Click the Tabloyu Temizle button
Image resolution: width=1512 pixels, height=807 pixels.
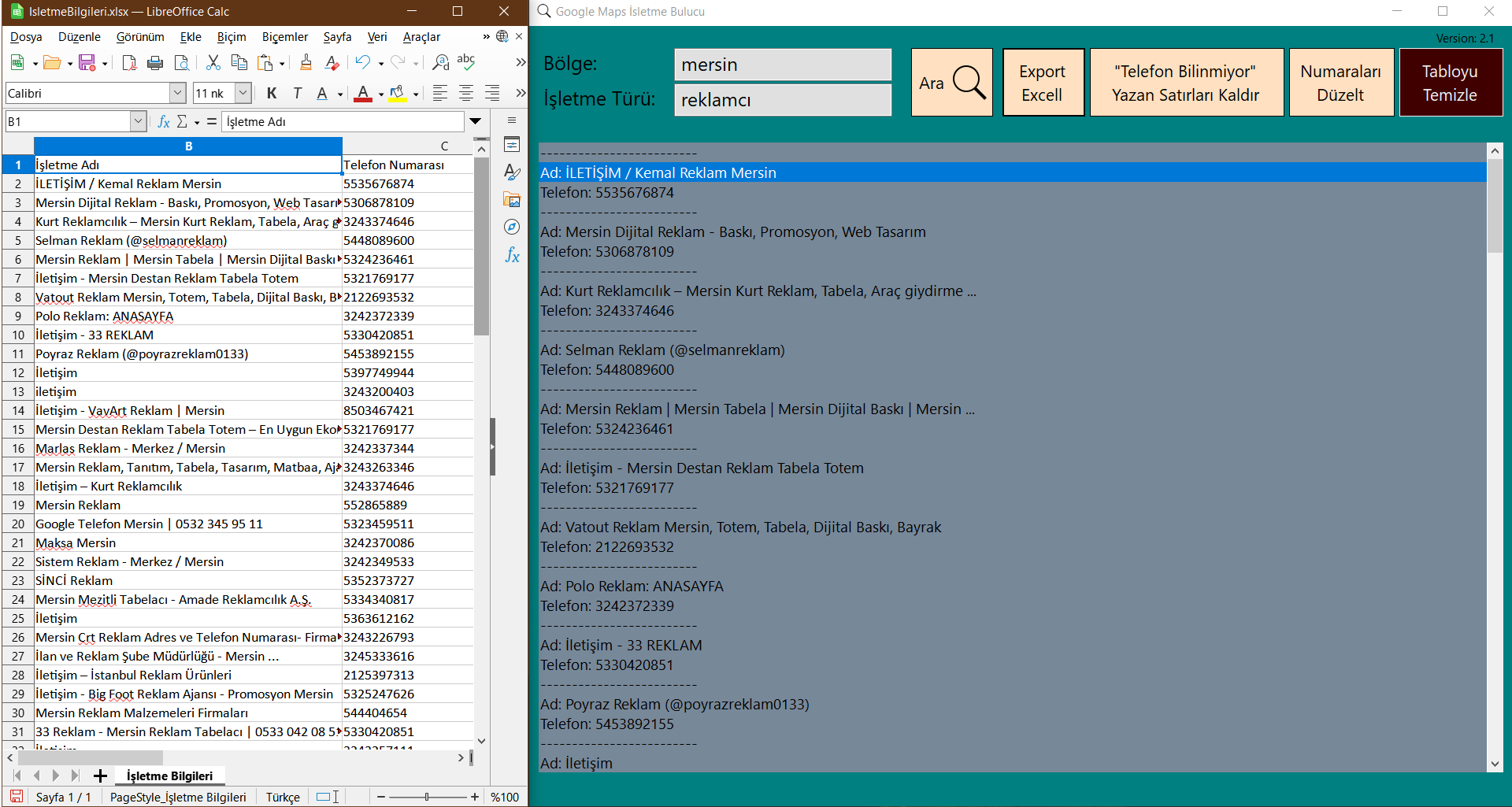1451,83
